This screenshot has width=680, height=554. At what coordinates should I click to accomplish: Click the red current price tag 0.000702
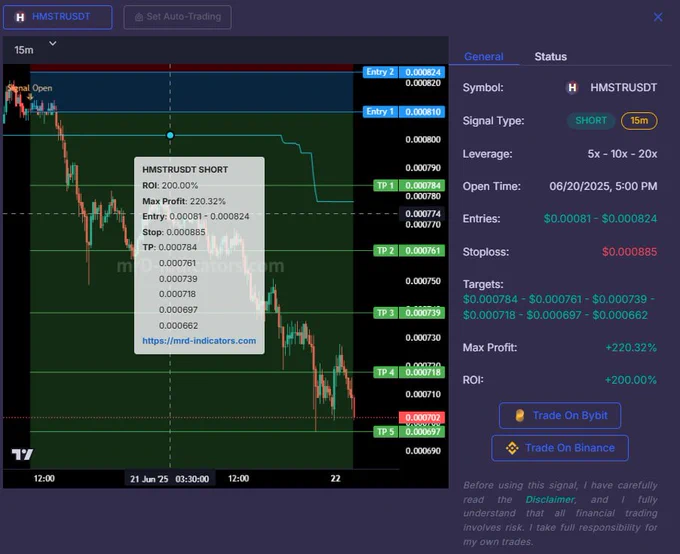point(422,417)
